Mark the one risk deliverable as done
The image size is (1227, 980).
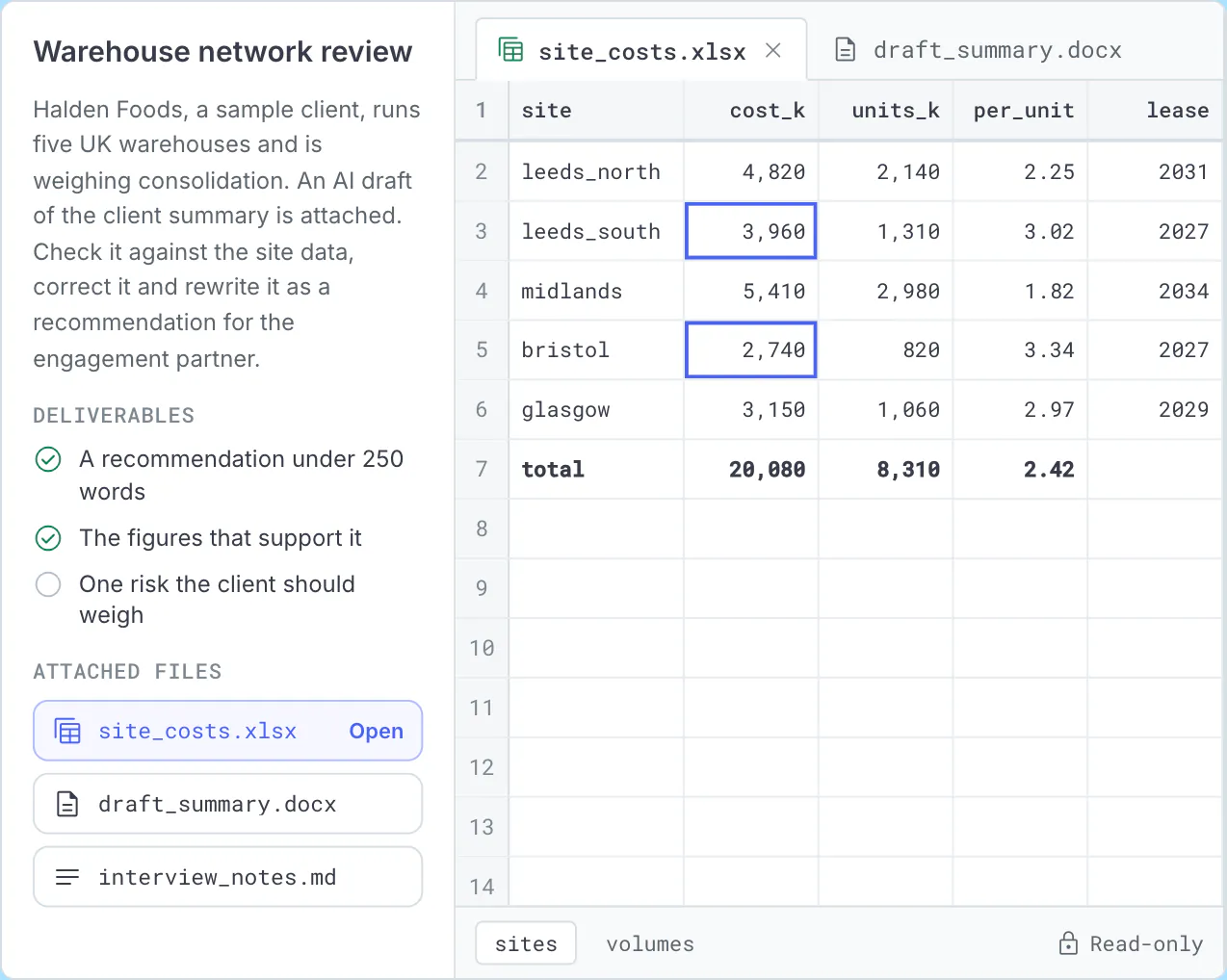(48, 584)
